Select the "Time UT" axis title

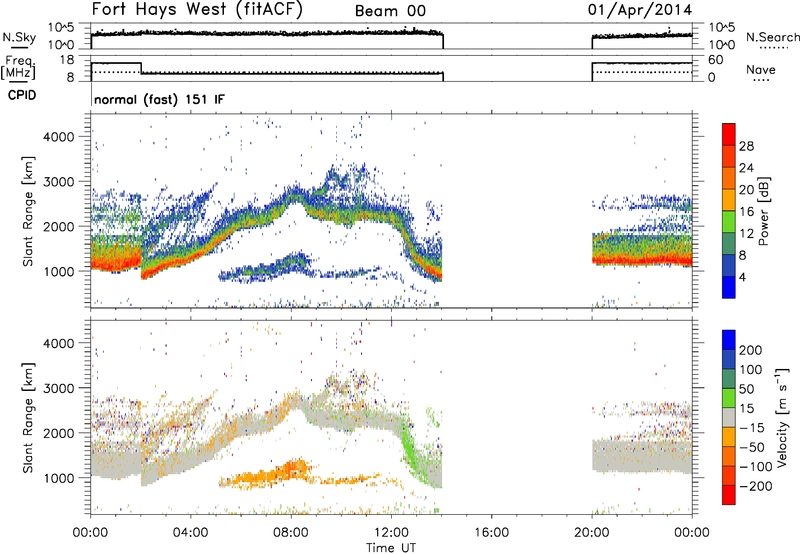coord(391,548)
